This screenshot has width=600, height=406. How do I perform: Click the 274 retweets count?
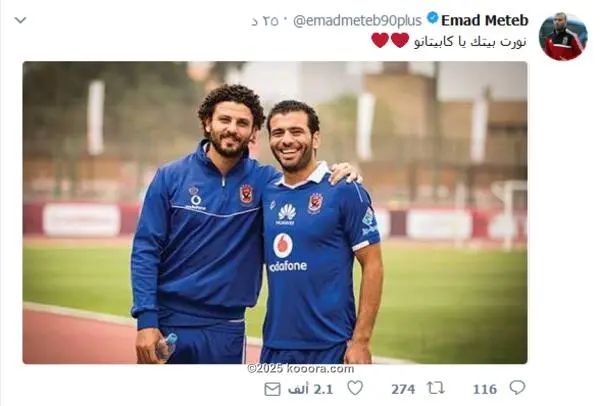pos(402,388)
